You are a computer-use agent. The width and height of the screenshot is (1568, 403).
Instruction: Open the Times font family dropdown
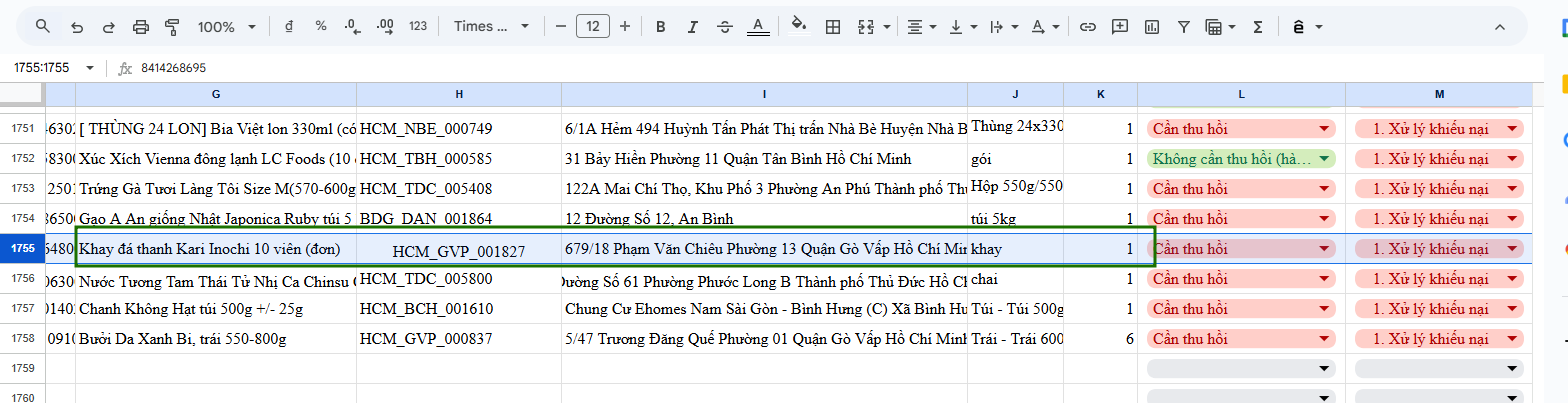(489, 26)
